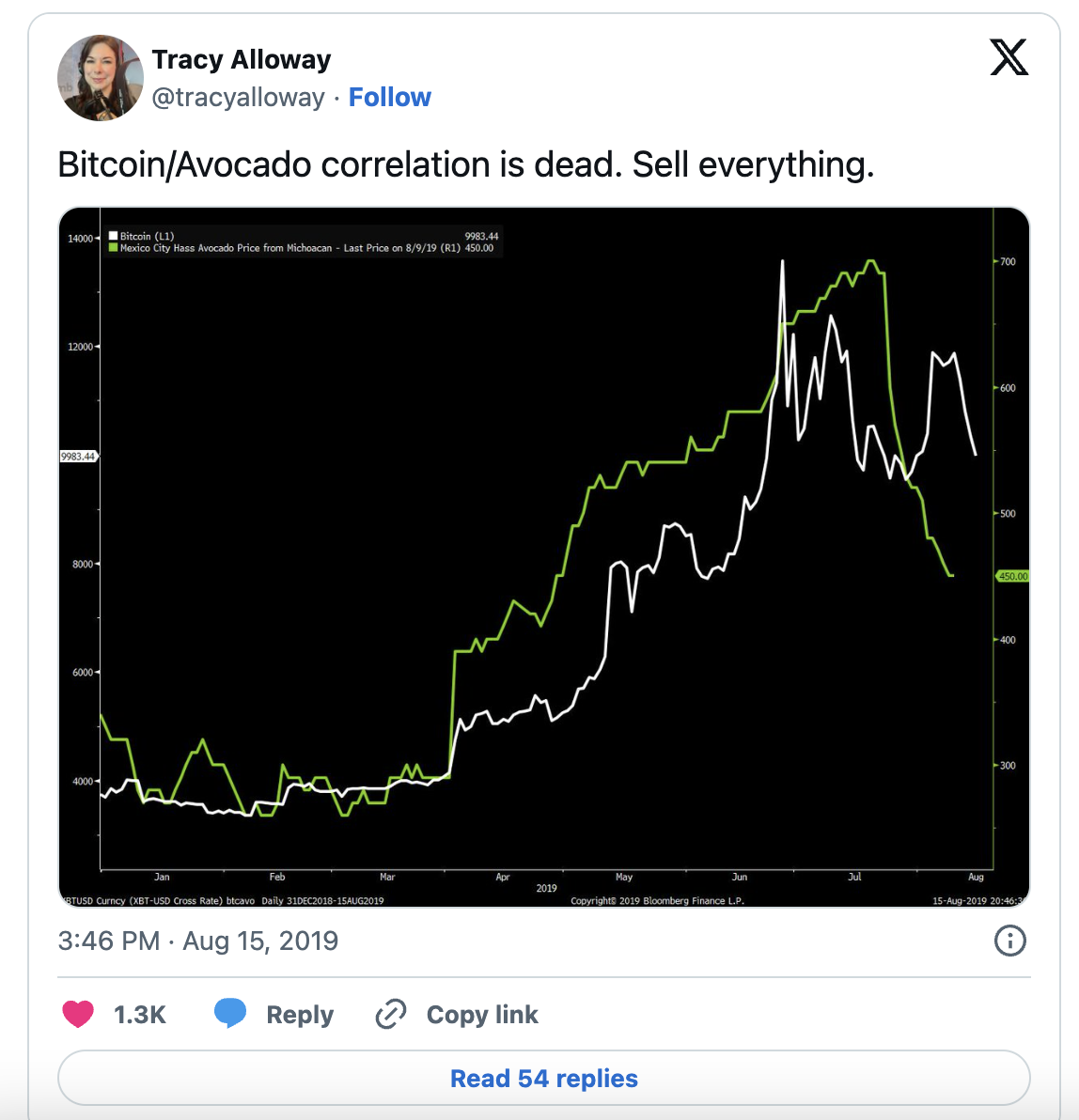Click the Tracy Alloway display name

point(242,59)
